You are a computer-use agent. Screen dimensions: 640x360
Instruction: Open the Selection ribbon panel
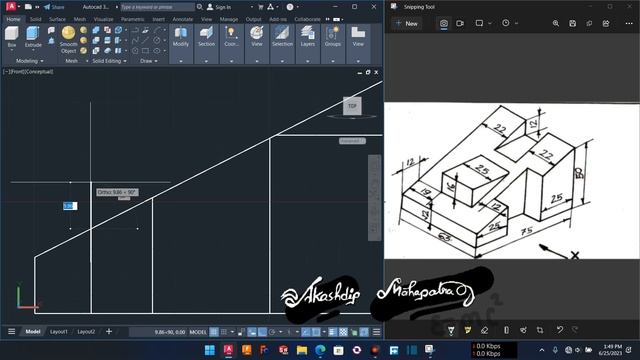pyautogui.click(x=282, y=43)
